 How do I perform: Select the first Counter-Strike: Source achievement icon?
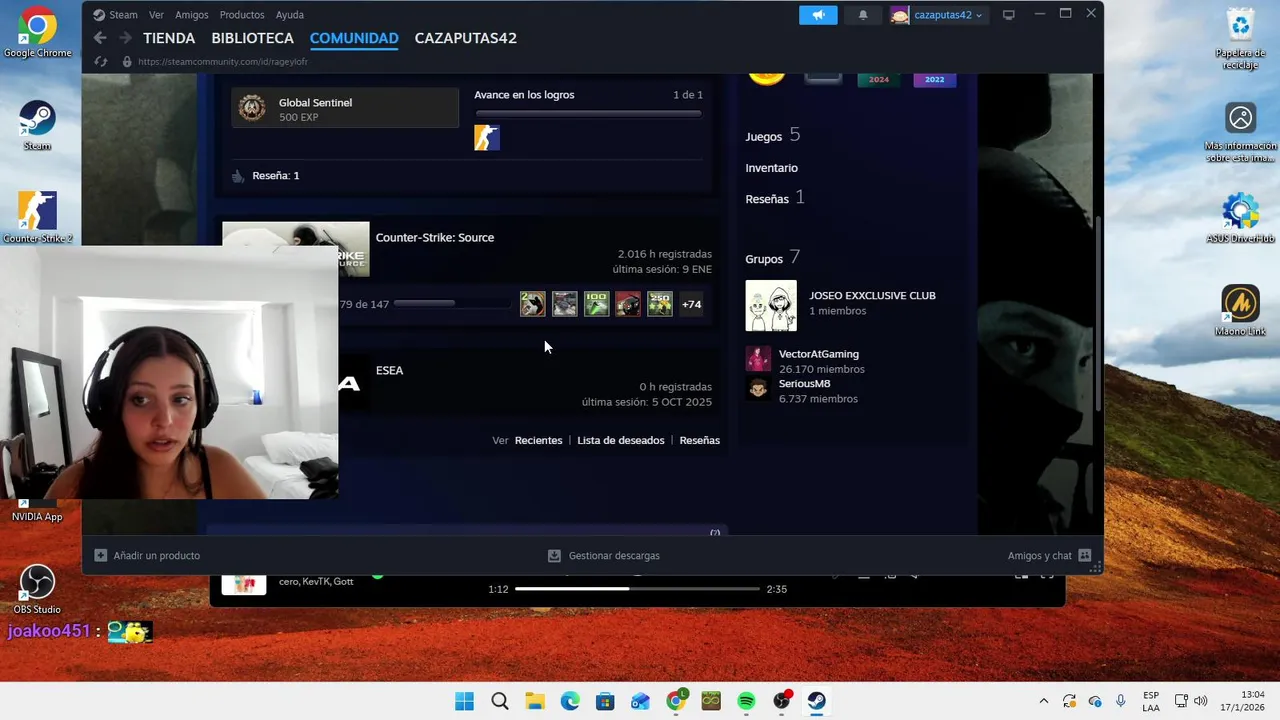pyautogui.click(x=533, y=304)
